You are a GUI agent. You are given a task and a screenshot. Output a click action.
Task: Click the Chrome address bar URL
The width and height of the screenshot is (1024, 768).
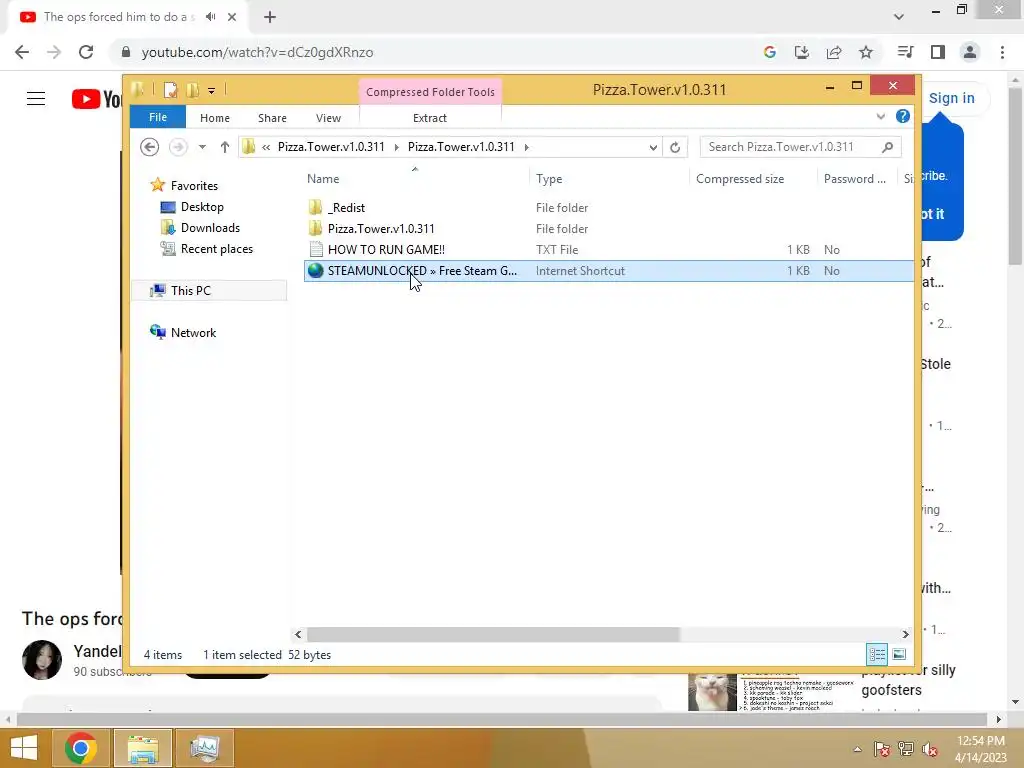tap(257, 52)
